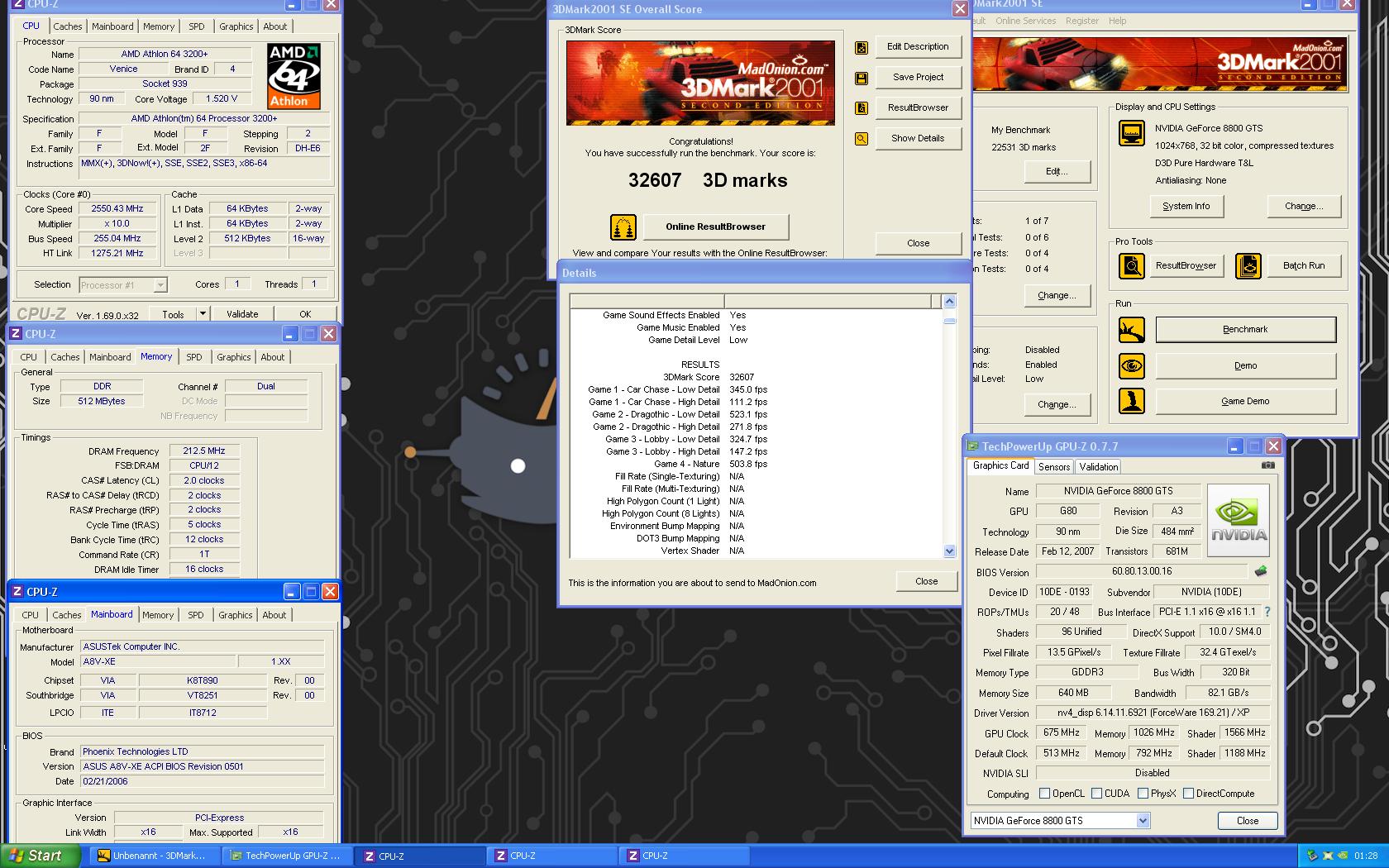Click the Online ResultBrowser button

716,227
